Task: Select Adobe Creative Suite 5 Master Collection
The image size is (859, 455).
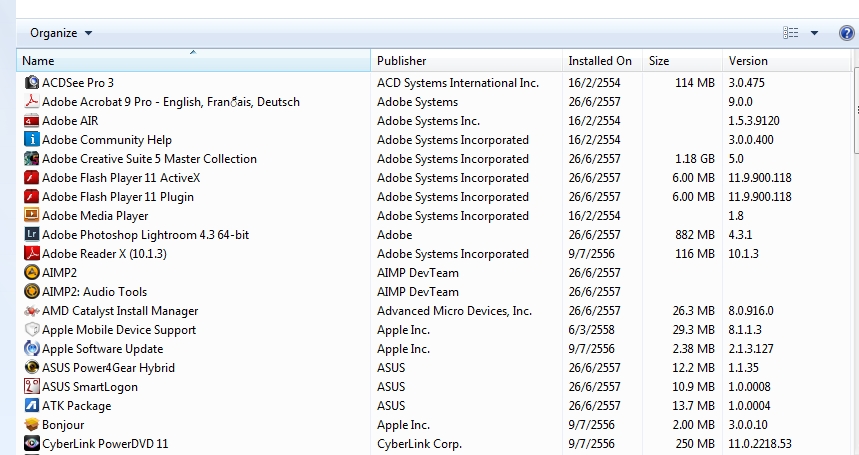Action: point(150,159)
